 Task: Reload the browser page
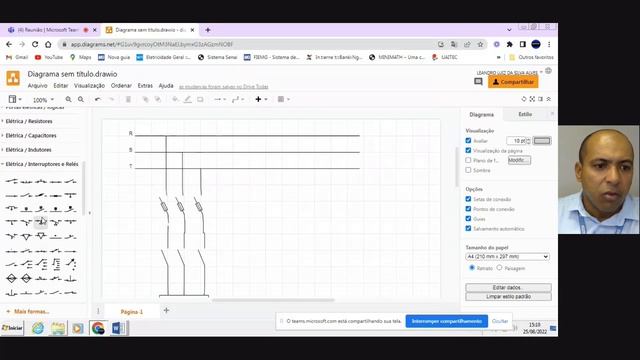pos(35,44)
